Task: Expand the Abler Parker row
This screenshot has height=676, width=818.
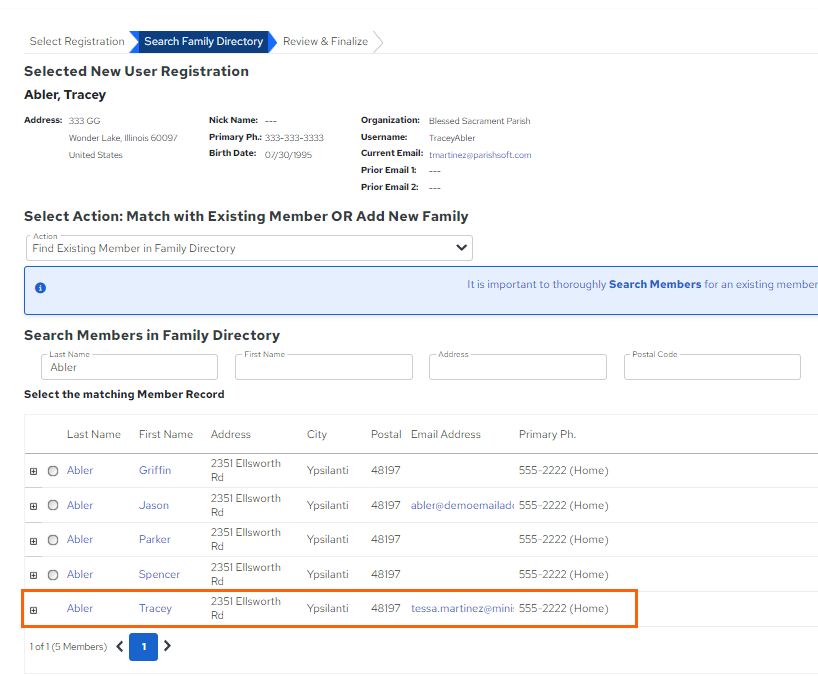Action: [x=33, y=541]
